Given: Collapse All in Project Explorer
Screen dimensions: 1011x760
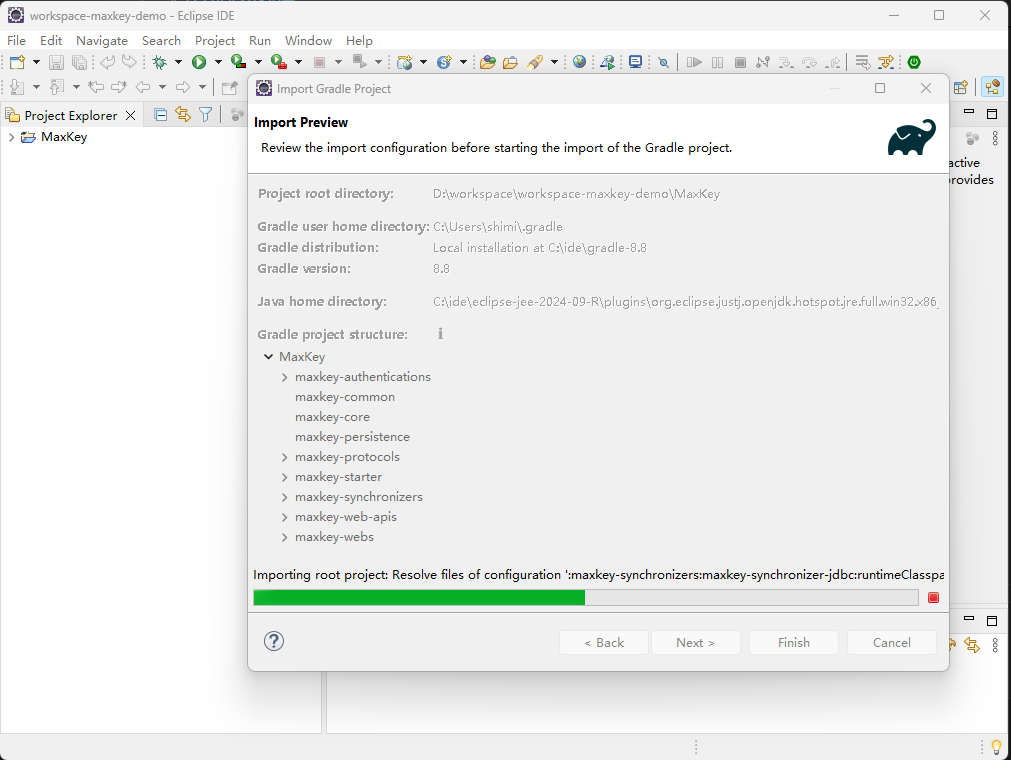Looking at the screenshot, I should [x=161, y=115].
